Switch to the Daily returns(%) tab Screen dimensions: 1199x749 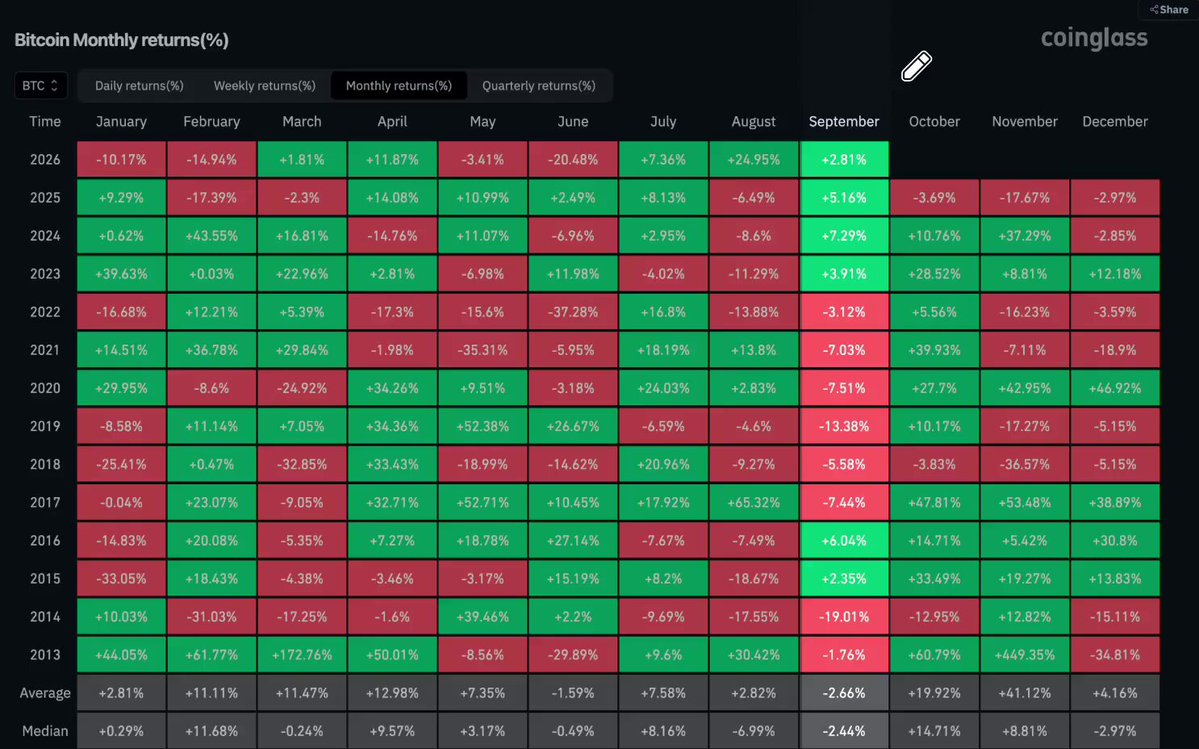pos(139,86)
